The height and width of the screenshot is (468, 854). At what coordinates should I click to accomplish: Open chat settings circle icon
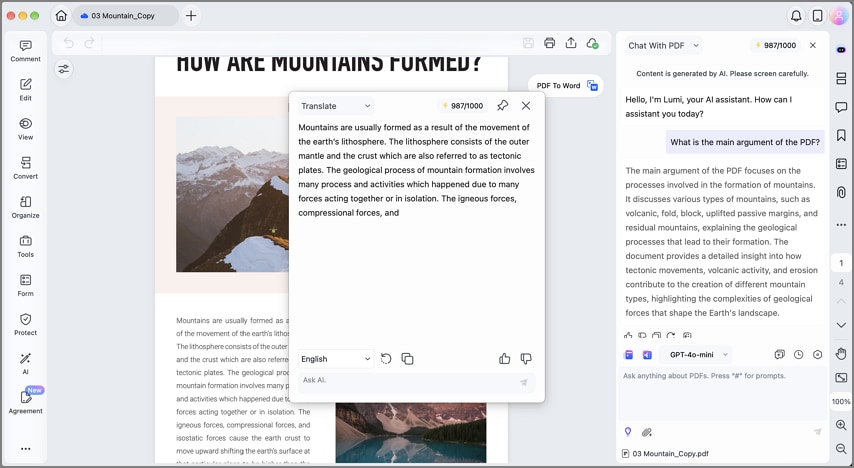[x=818, y=355]
